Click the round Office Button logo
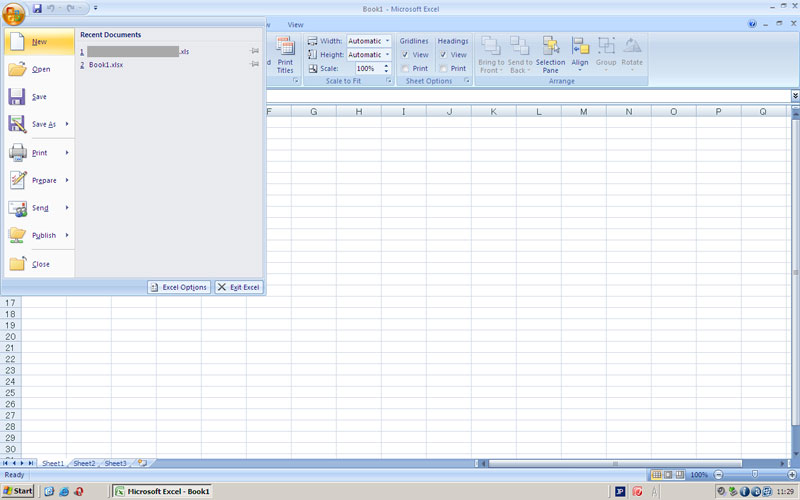The width and height of the screenshot is (800, 500). pyautogui.click(x=14, y=13)
